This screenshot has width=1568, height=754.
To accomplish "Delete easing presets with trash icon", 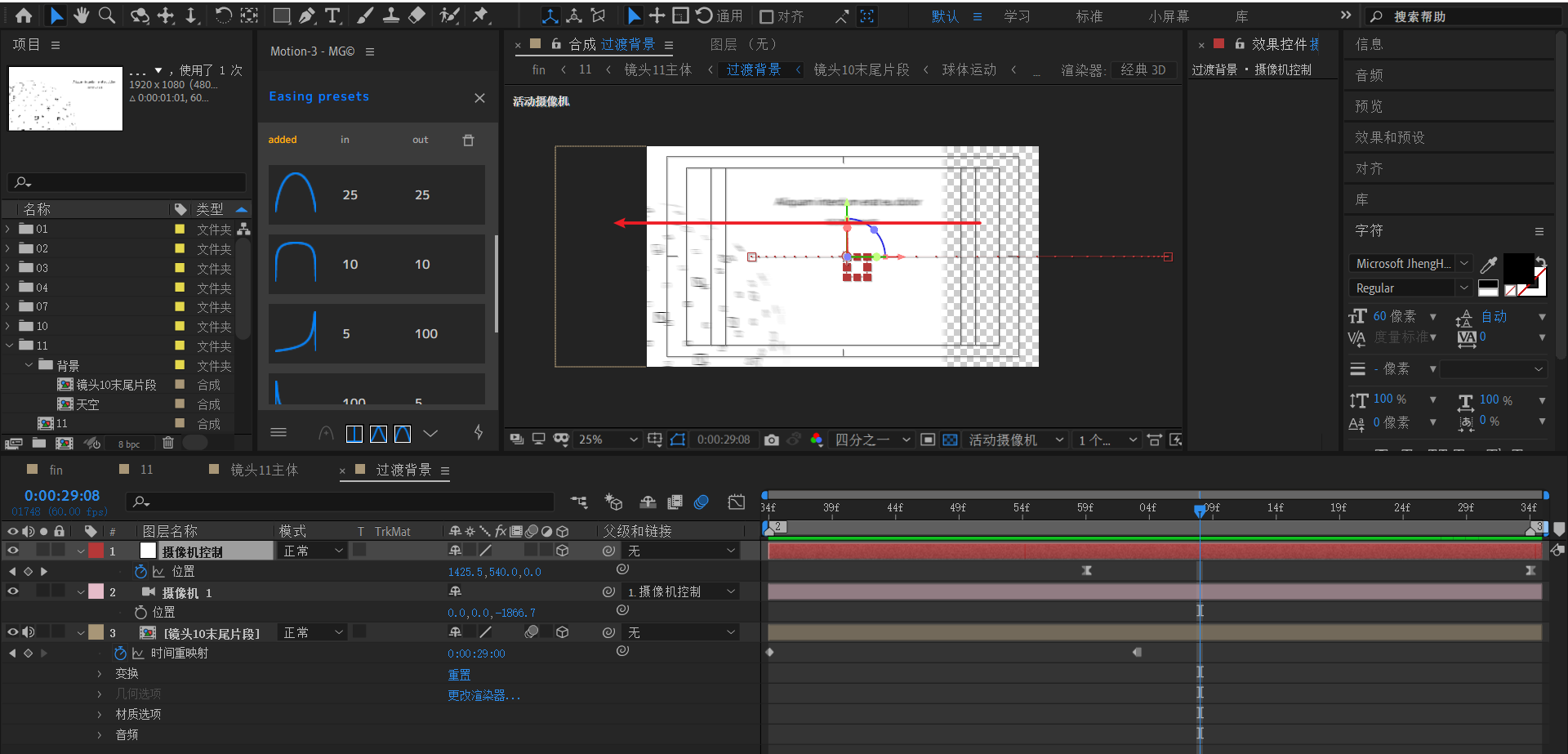I will (468, 140).
